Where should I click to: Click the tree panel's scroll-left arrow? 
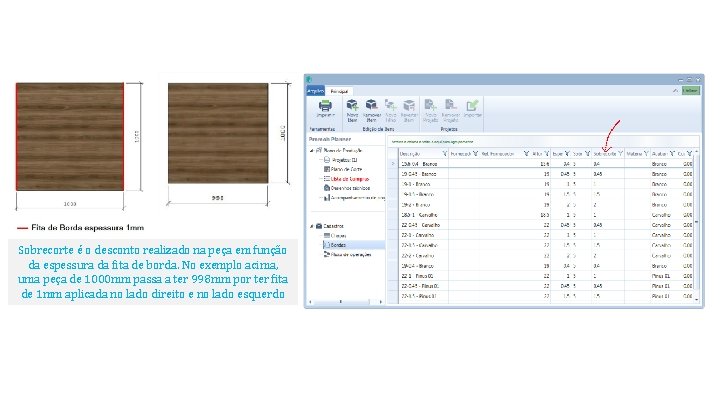pos(311,302)
